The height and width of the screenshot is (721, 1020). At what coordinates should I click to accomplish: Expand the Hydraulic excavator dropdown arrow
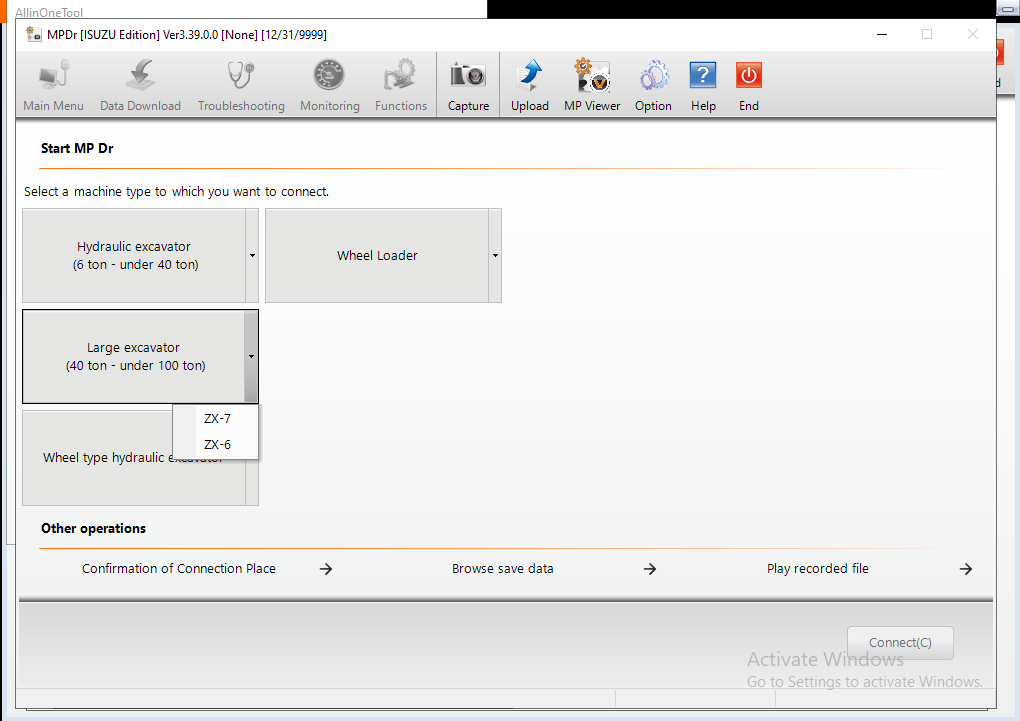tap(252, 256)
